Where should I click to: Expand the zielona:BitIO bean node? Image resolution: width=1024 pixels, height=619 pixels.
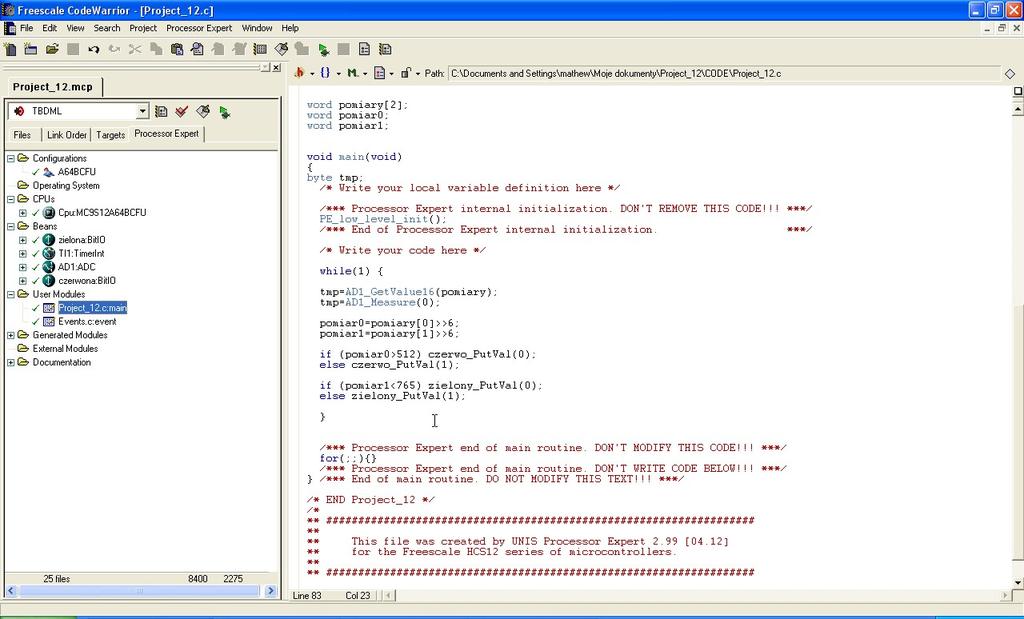[x=23, y=240]
